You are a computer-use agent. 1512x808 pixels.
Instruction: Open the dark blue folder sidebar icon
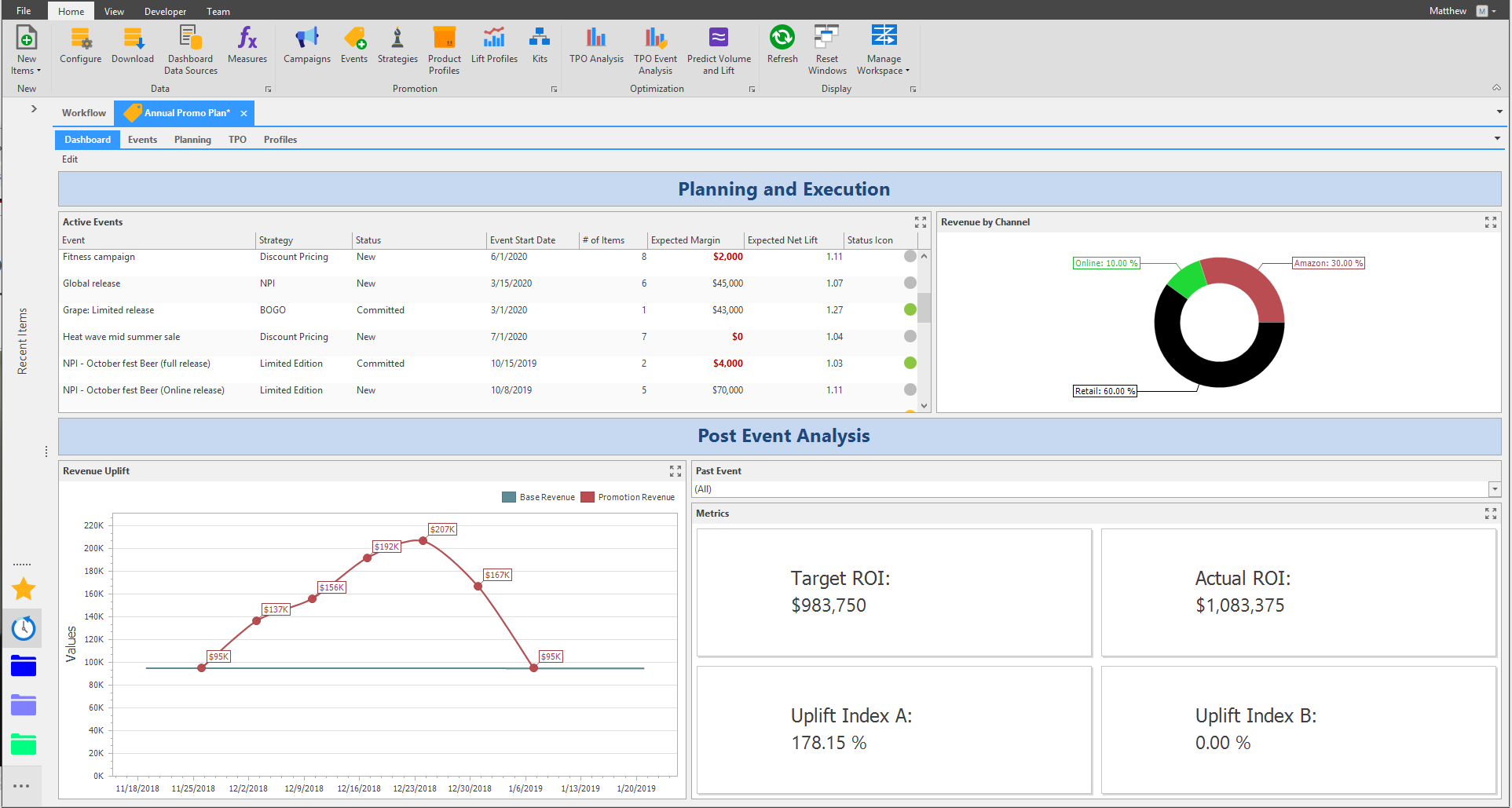pos(24,666)
